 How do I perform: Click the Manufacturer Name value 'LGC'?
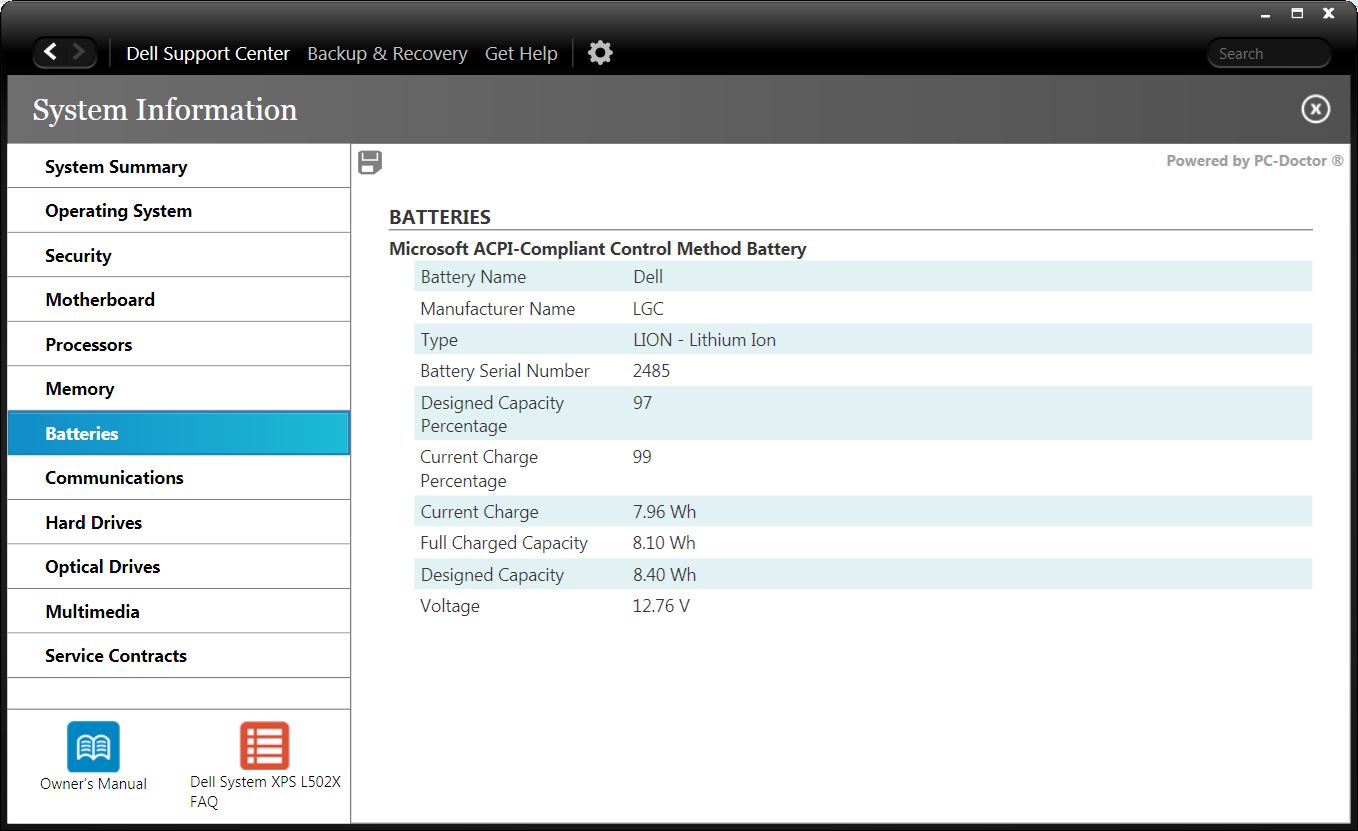click(648, 309)
